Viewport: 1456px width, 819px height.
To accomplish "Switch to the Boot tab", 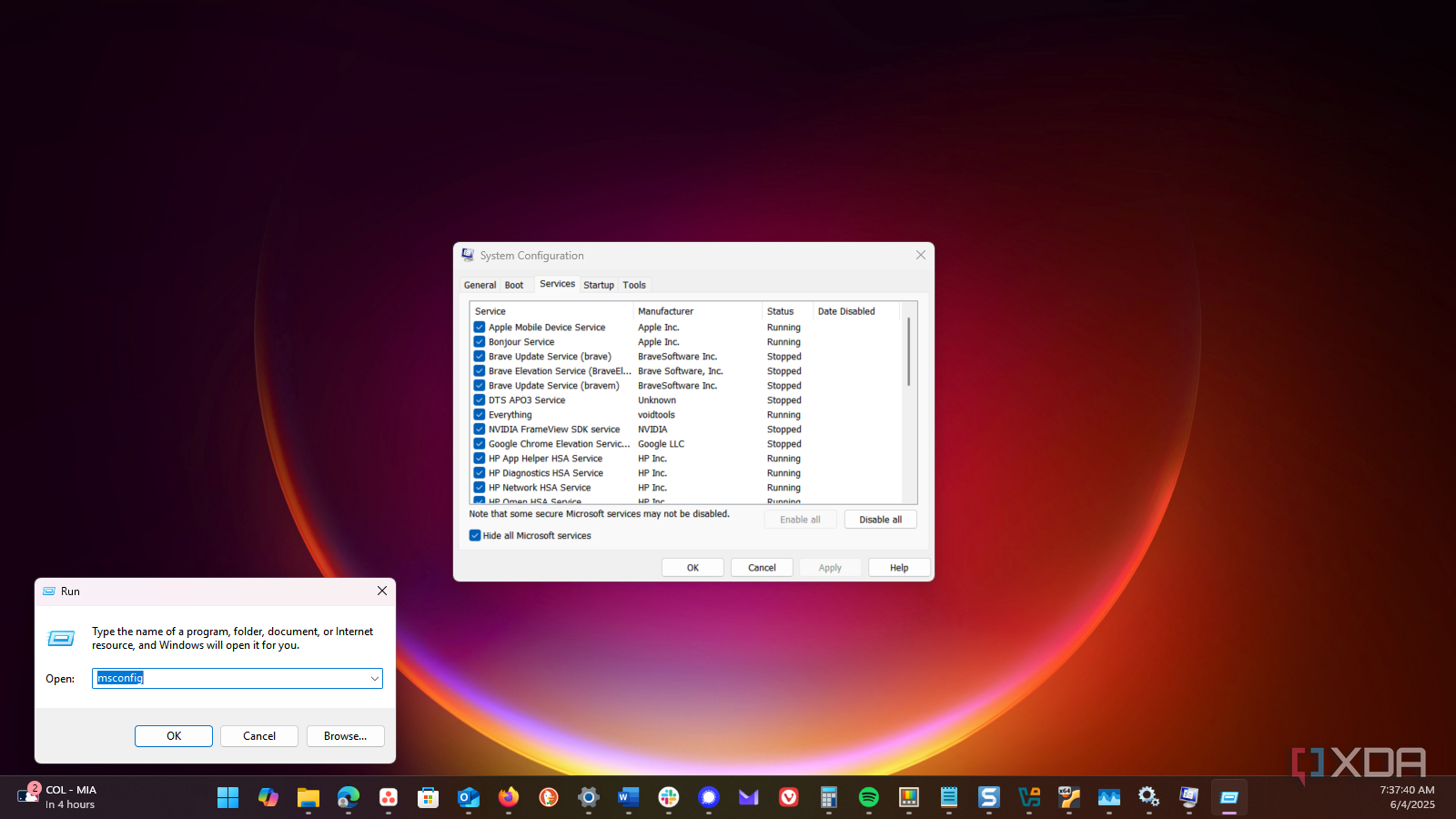I will [514, 285].
